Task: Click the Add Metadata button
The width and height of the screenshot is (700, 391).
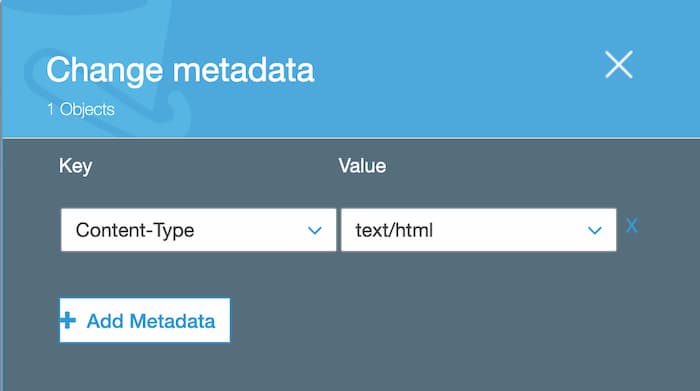Action: pos(145,320)
